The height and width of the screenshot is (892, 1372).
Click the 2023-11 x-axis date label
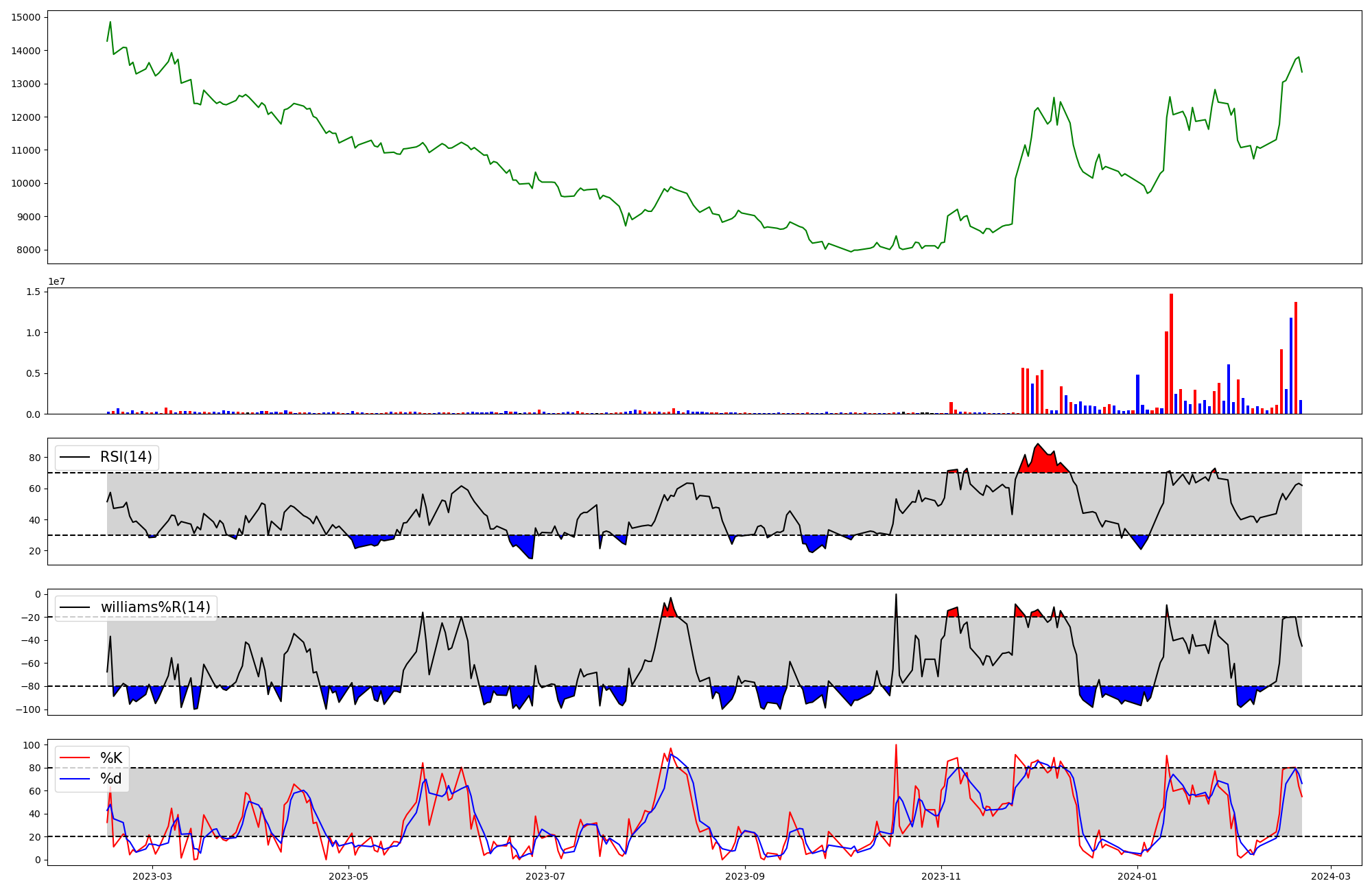(x=941, y=876)
